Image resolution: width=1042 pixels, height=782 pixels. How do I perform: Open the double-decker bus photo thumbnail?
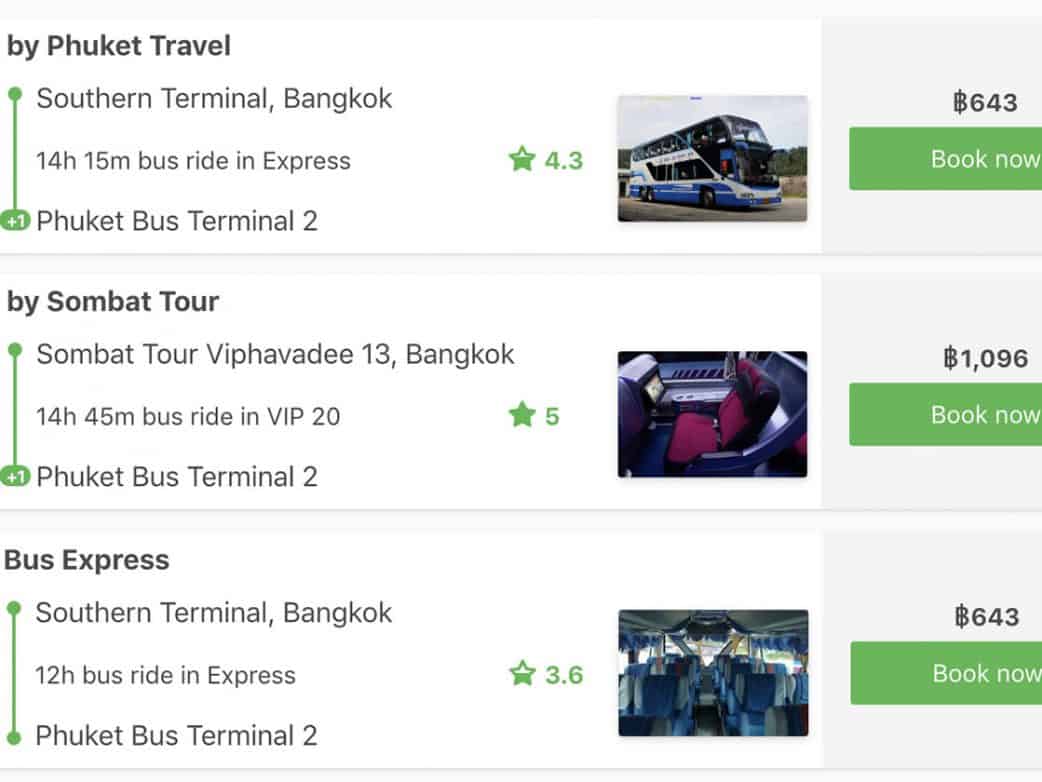[712, 158]
